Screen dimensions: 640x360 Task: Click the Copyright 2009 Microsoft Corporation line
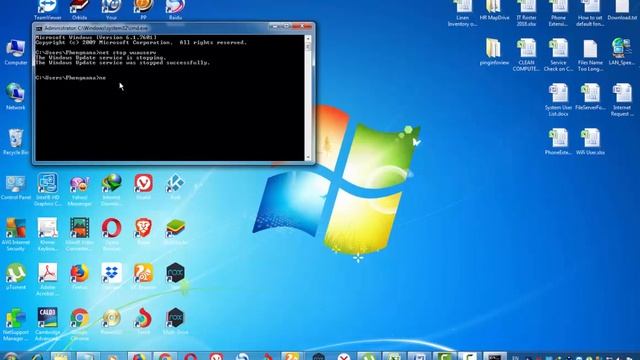[x=141, y=42]
